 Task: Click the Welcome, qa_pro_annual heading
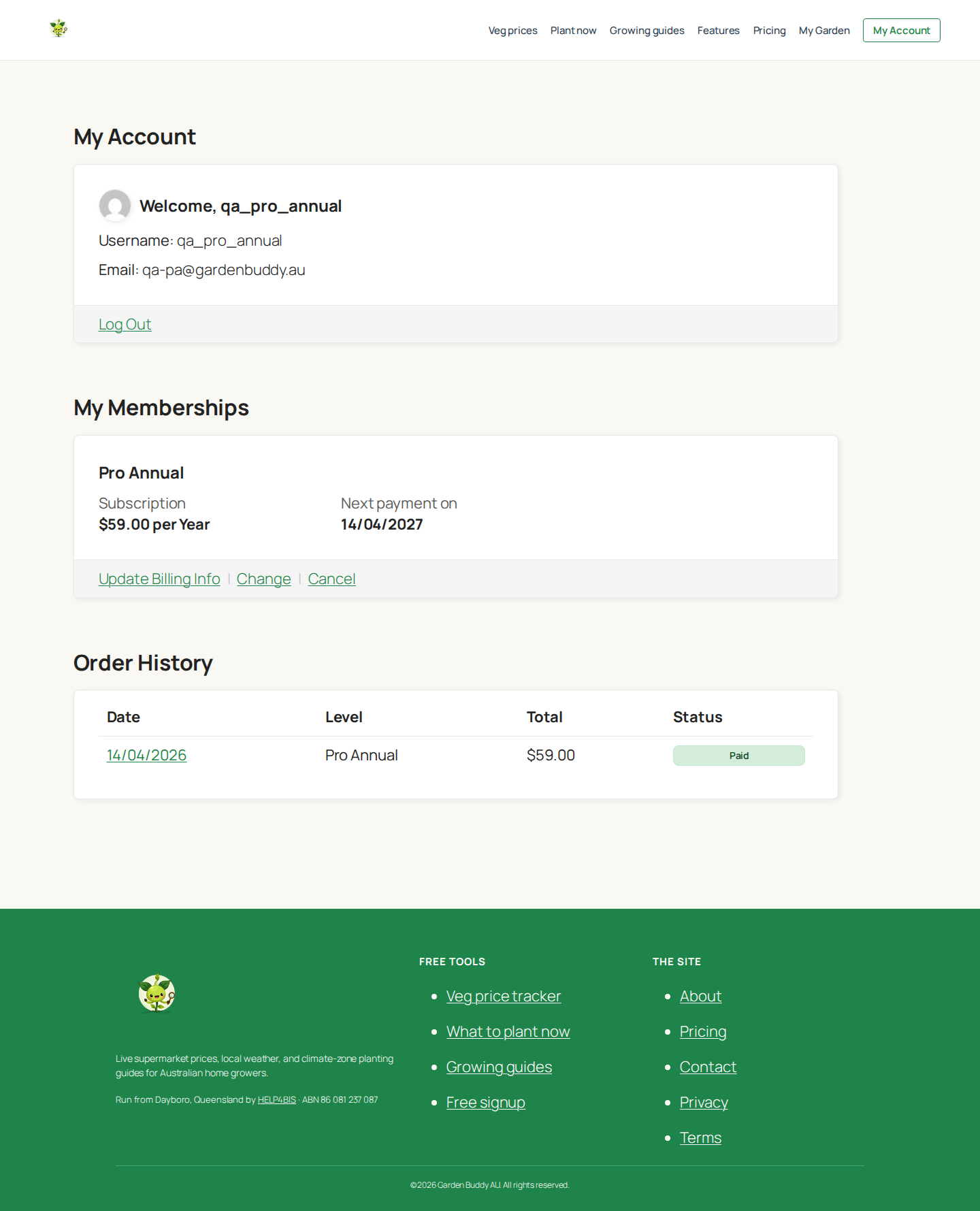(x=240, y=206)
